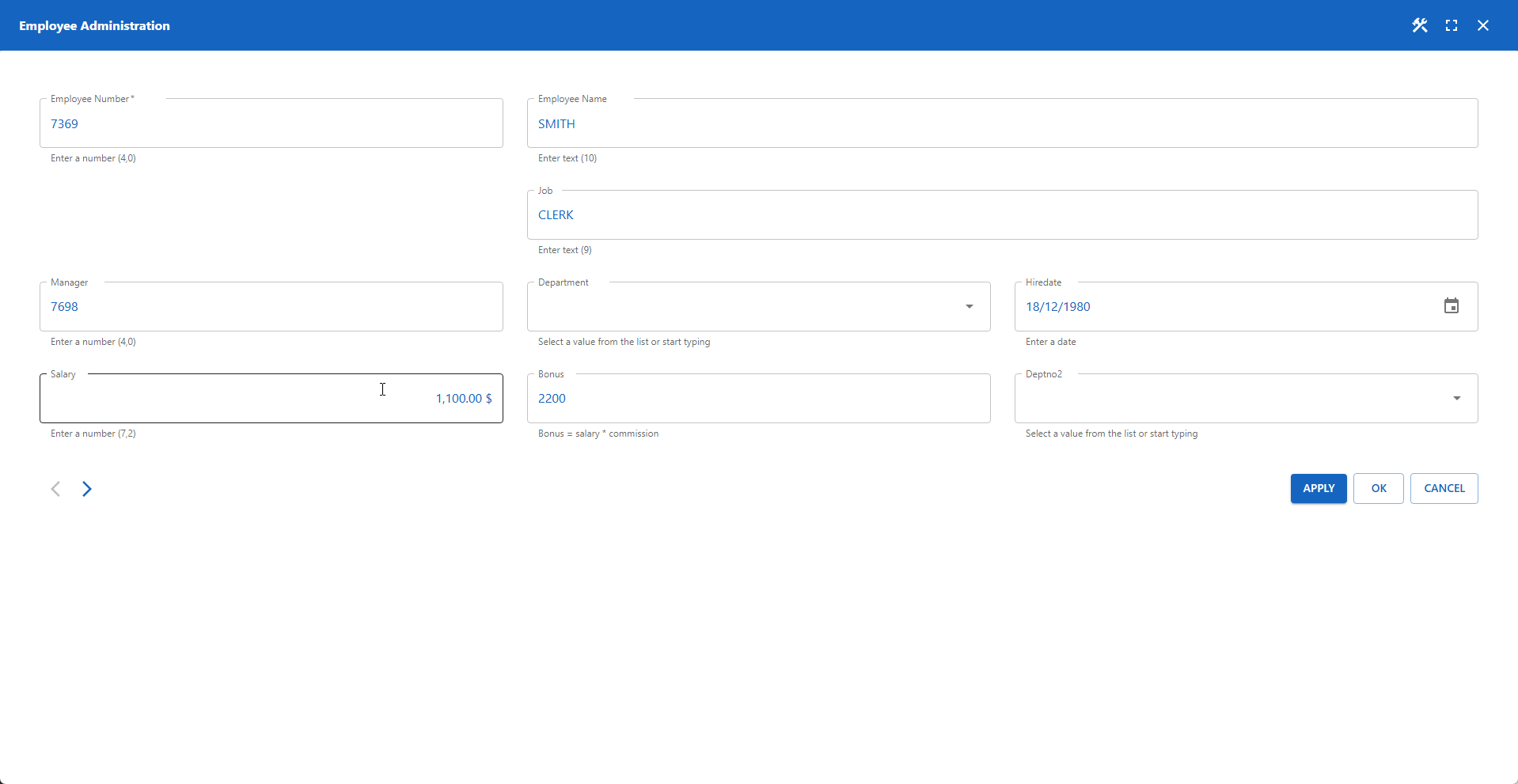Navigate to the next employee record

[87, 488]
